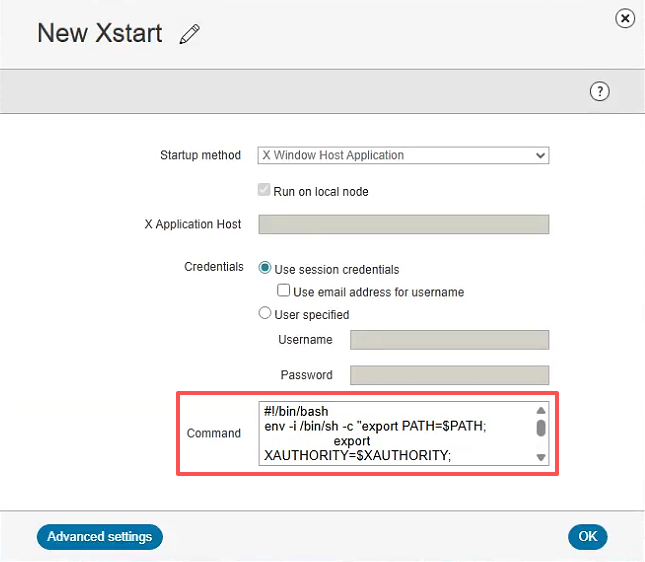Enable Use email address for username
This screenshot has height=562, width=645.
click(284, 291)
